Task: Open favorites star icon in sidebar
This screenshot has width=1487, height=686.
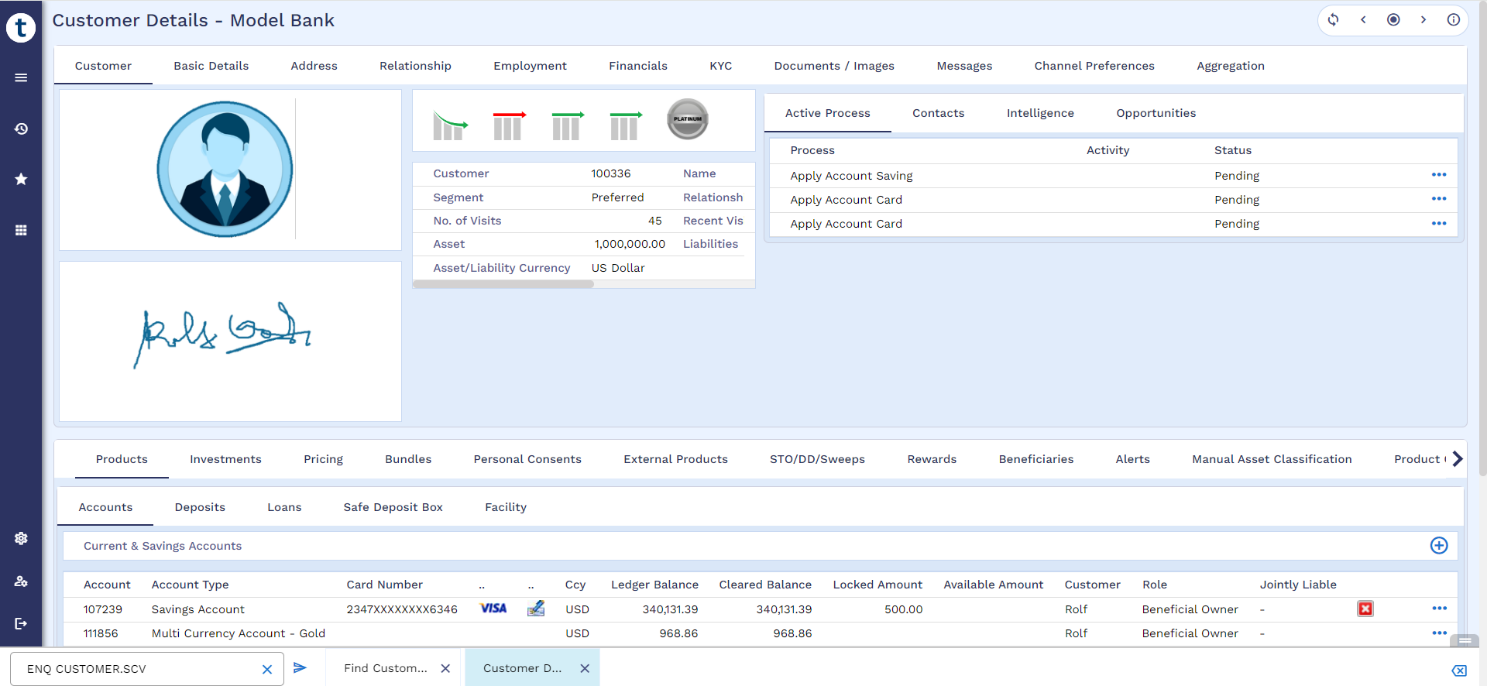Action: (21, 179)
